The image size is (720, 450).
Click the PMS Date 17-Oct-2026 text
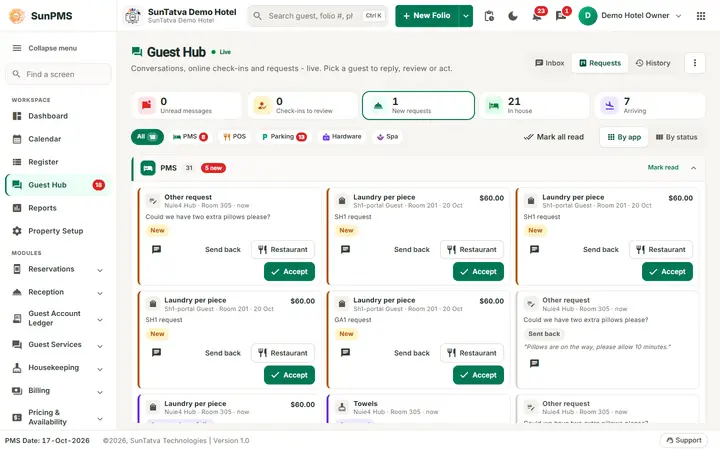tap(47, 441)
